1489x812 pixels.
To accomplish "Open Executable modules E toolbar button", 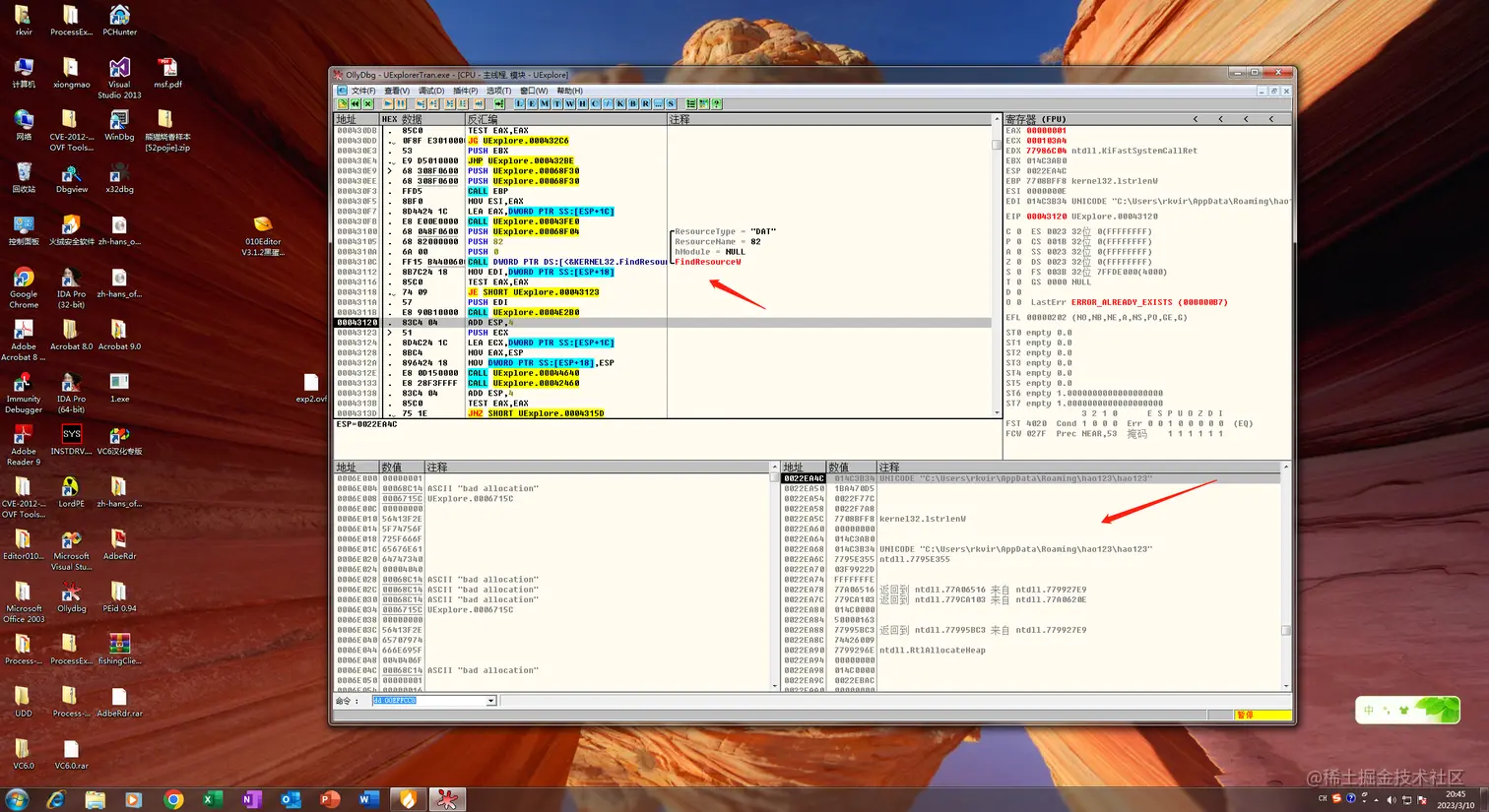I will pos(532,103).
